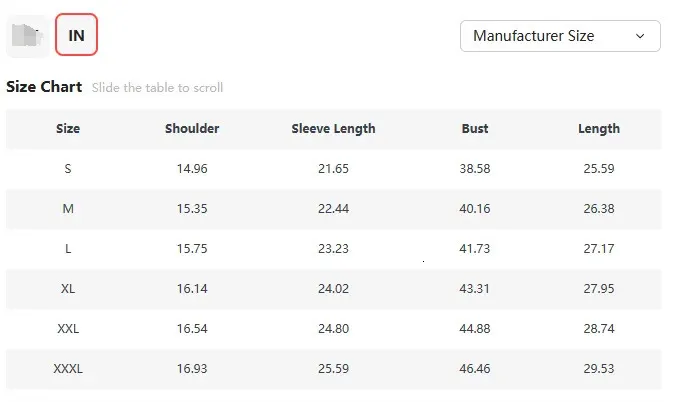The width and height of the screenshot is (674, 402).
Task: Click the 29.53 length value for XXXL
Action: [598, 369]
